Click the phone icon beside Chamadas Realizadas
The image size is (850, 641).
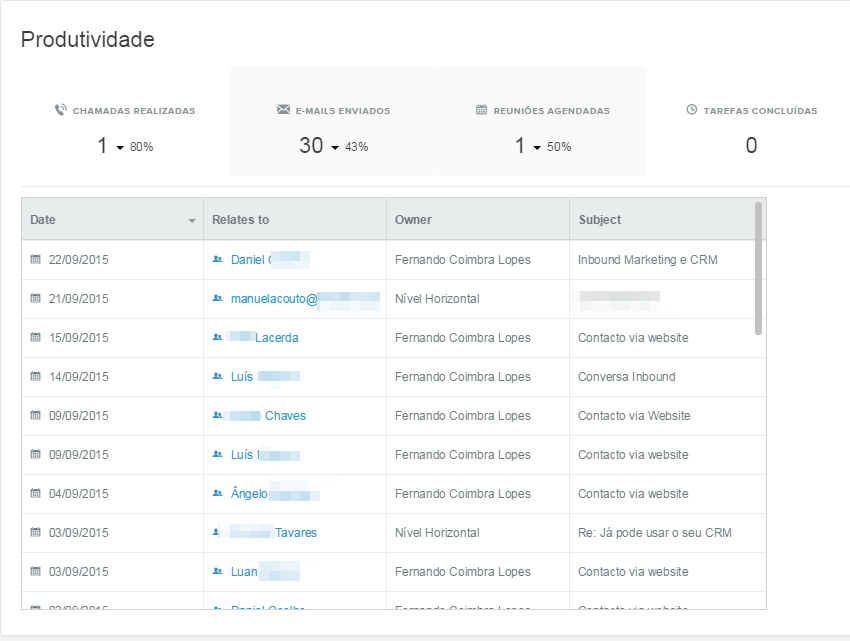[61, 110]
